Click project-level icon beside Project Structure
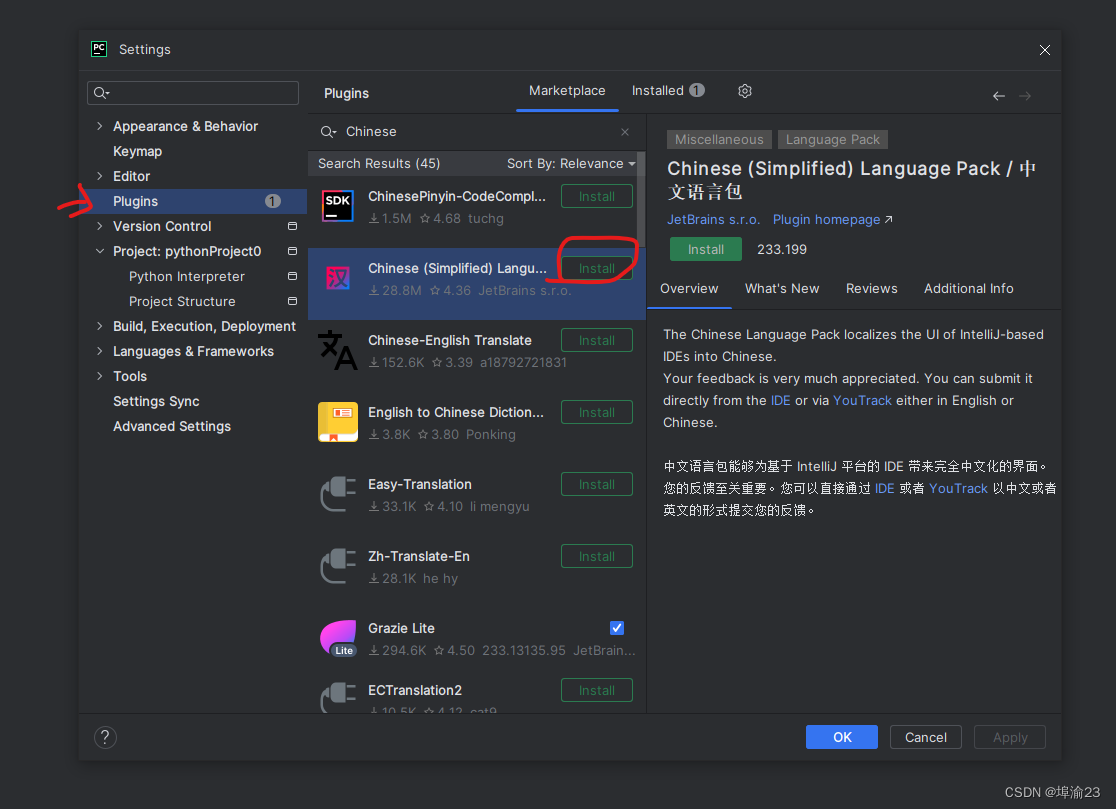Viewport: 1116px width, 809px height. click(292, 301)
